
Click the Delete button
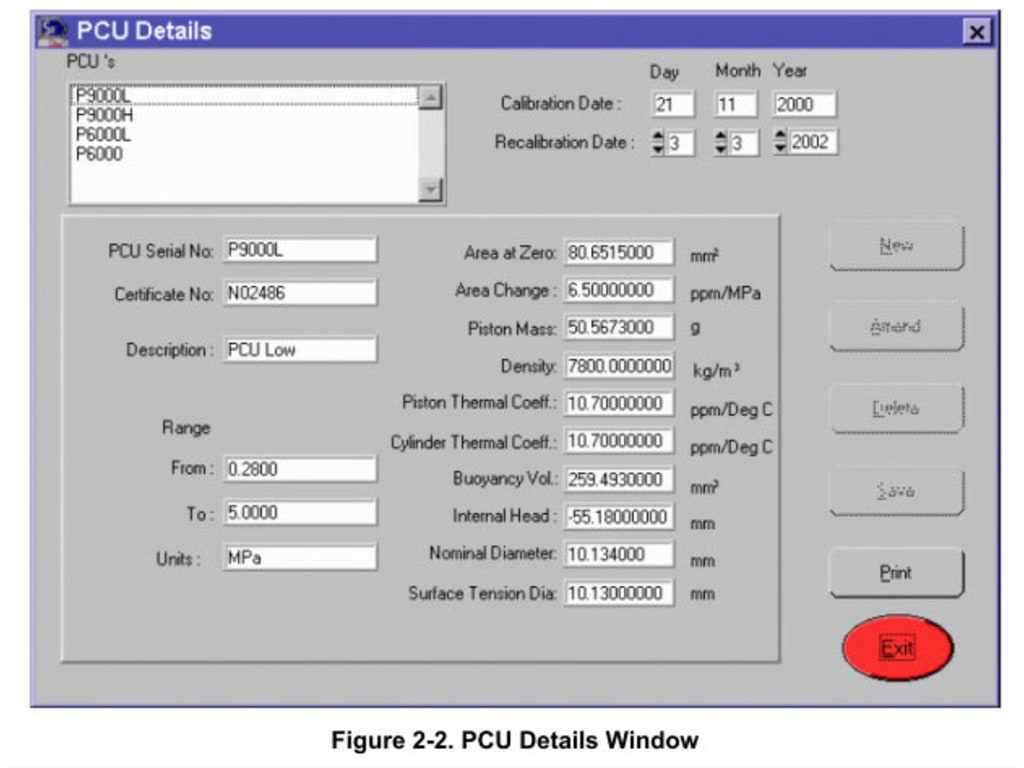click(895, 407)
